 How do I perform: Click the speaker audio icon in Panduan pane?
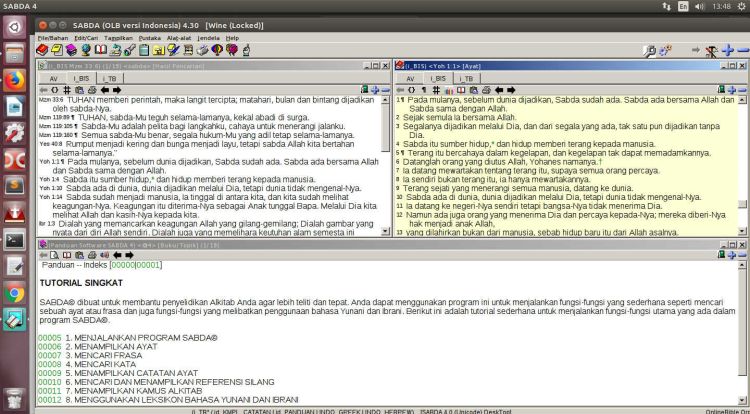click(x=104, y=255)
